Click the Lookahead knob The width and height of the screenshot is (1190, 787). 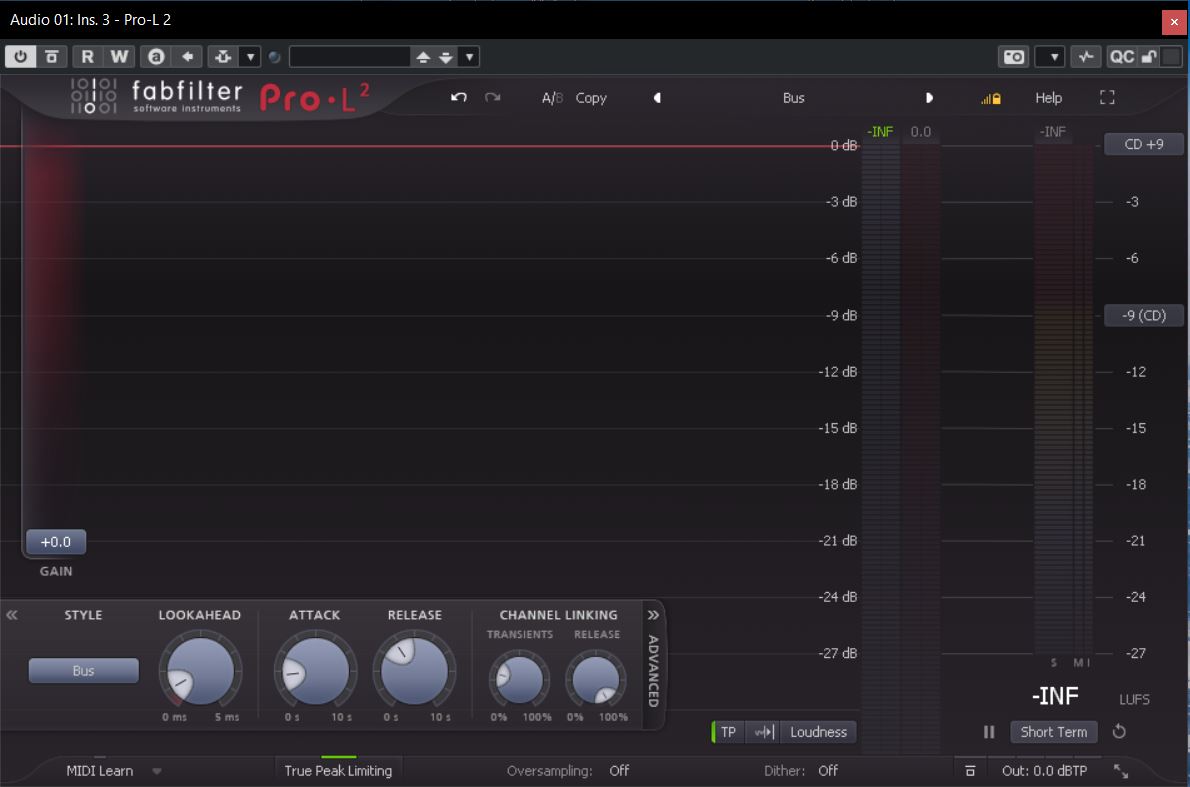pyautogui.click(x=200, y=672)
